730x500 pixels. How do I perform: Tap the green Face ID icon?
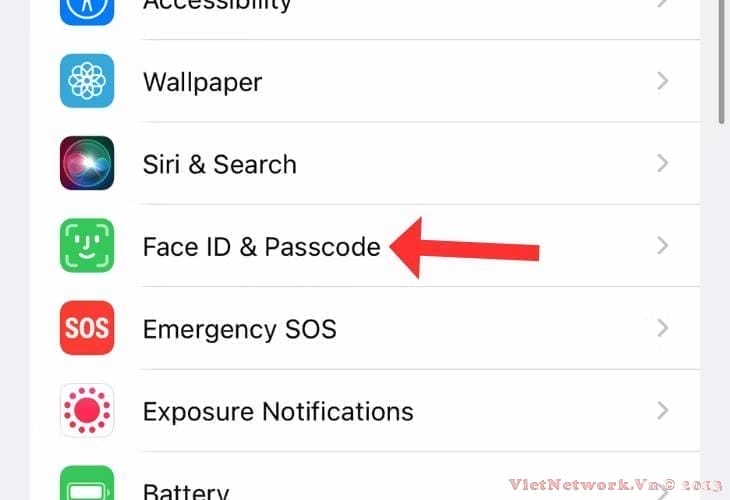[87, 246]
